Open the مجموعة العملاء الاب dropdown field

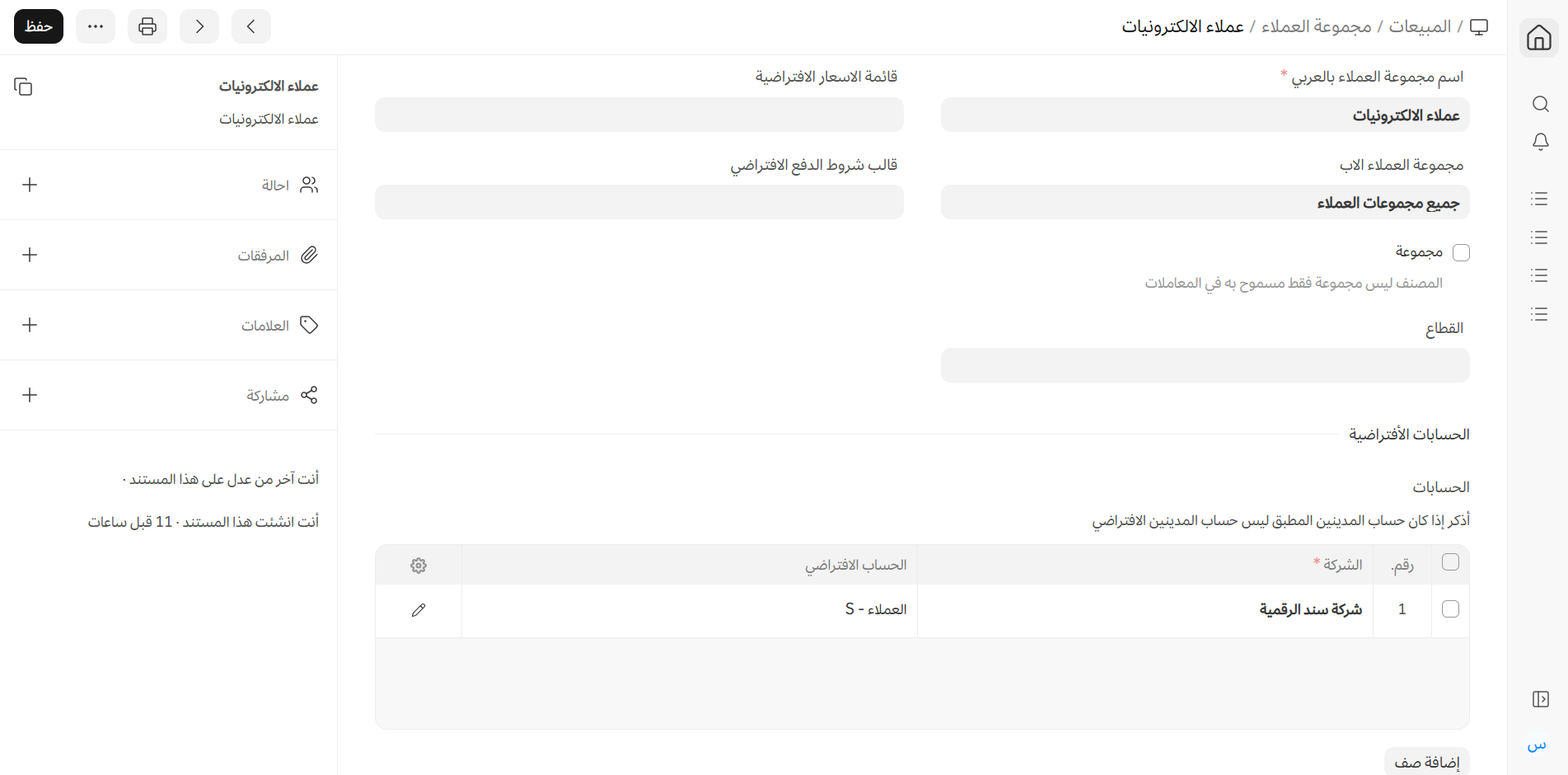tap(1205, 203)
